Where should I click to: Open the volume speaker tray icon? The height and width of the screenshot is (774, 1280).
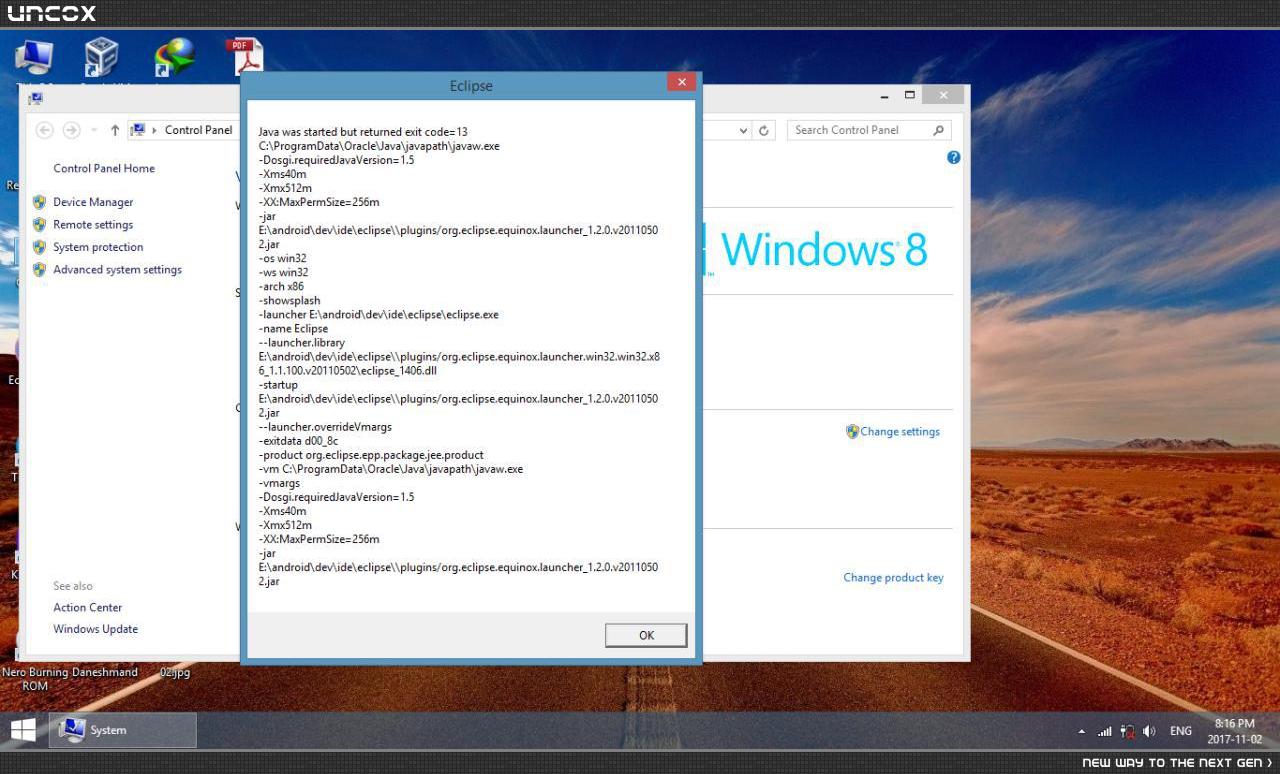[x=1149, y=731]
